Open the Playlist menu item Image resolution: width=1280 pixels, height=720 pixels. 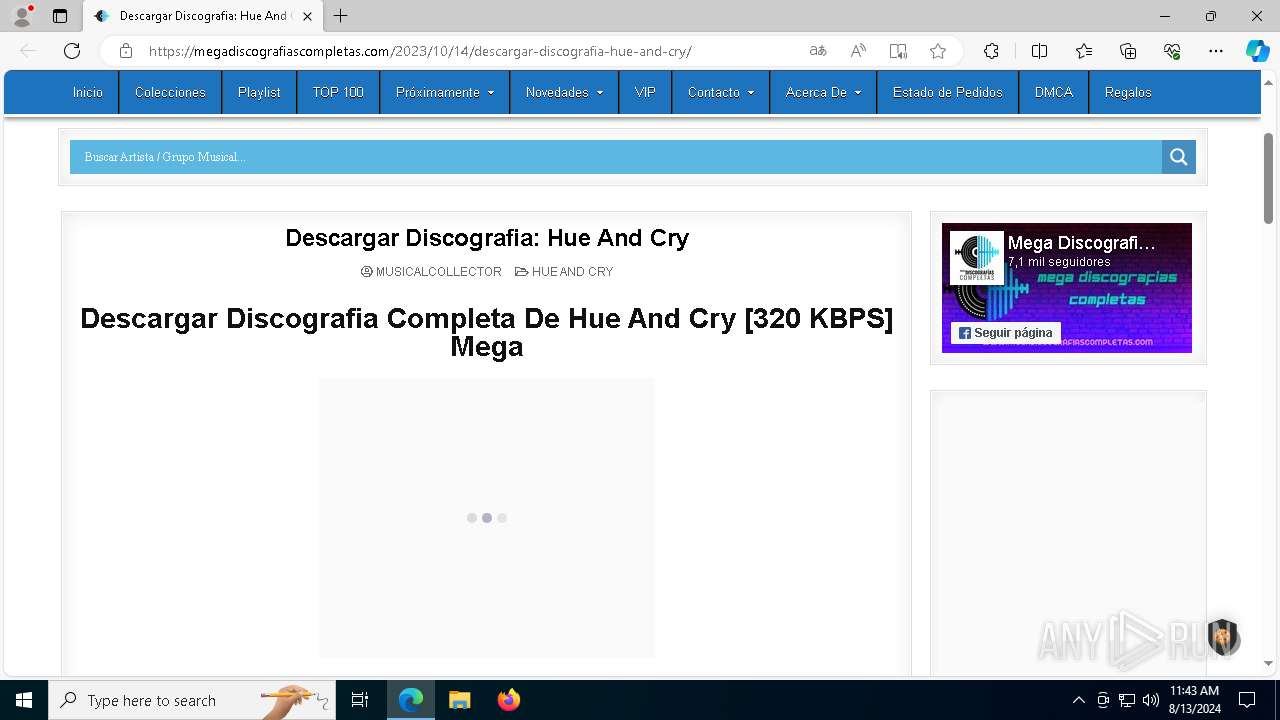(259, 92)
